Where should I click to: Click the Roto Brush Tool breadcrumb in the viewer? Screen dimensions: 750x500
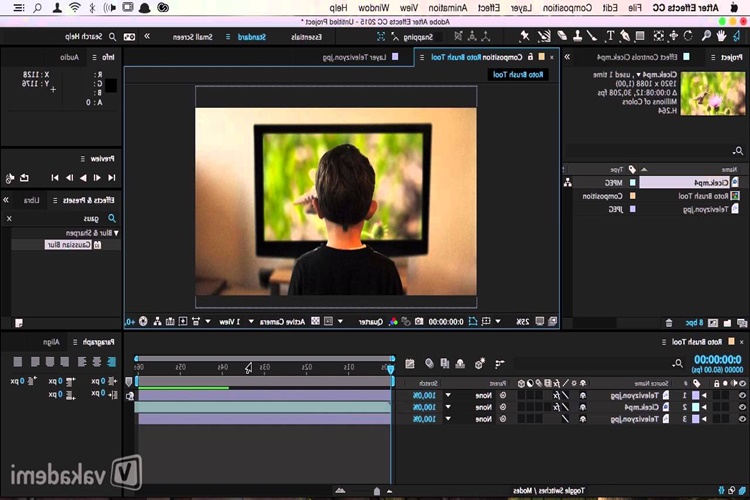tap(518, 75)
